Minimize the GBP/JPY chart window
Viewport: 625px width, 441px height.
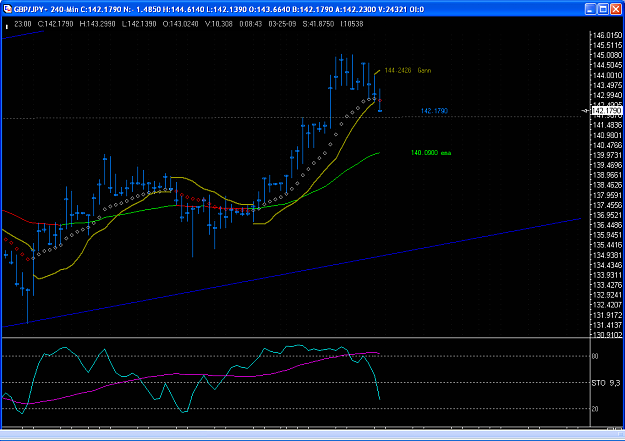point(591,9)
